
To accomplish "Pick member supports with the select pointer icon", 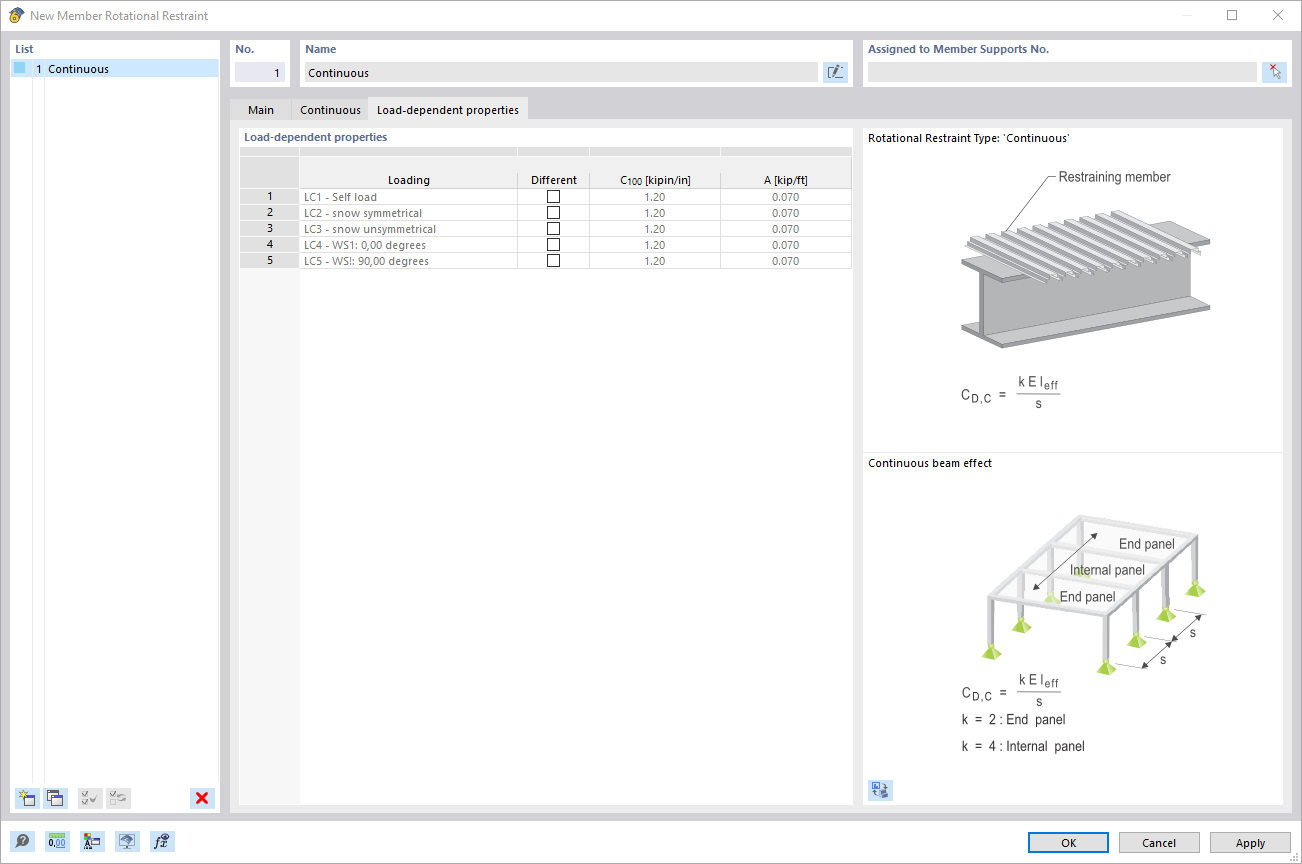I will 1274,71.
